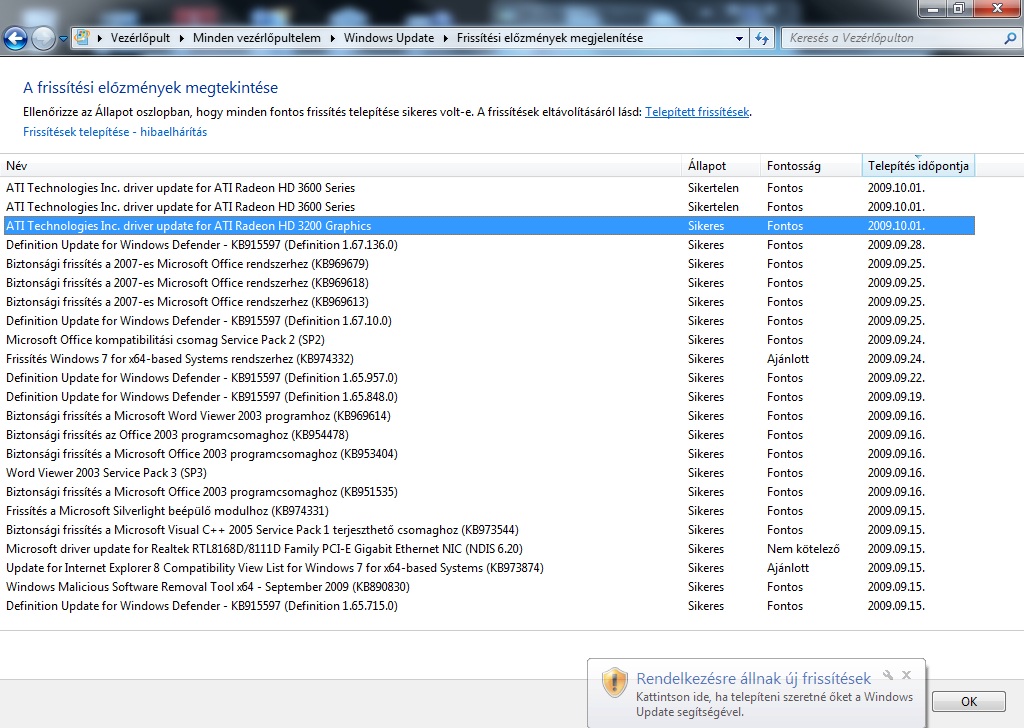Select Silverlight update KB974331 row
1024x728 pixels.
[489, 511]
